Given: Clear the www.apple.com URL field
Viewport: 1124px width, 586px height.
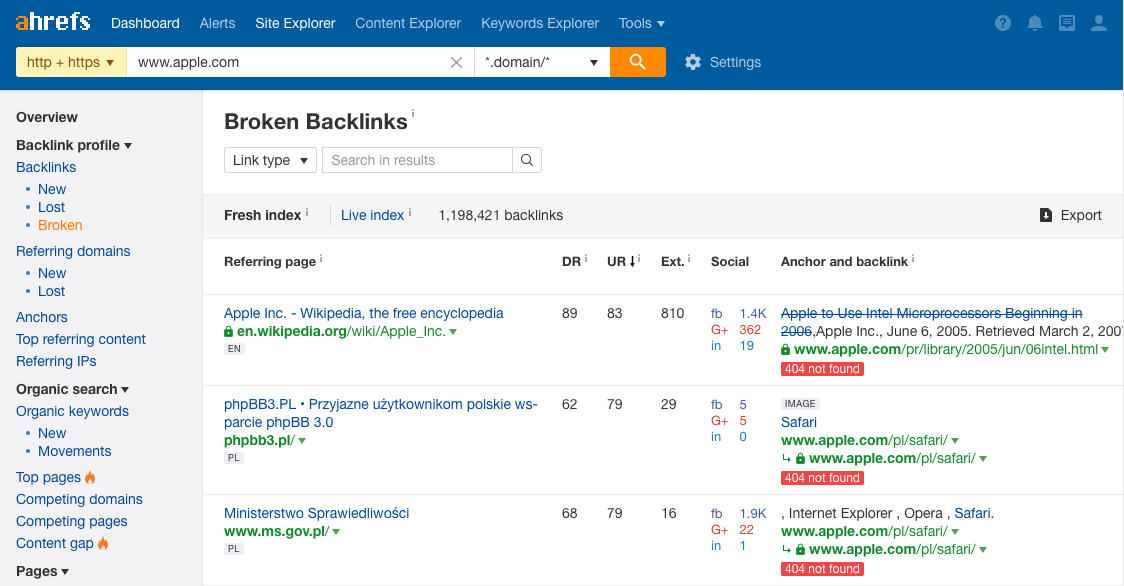Looking at the screenshot, I should coord(456,62).
